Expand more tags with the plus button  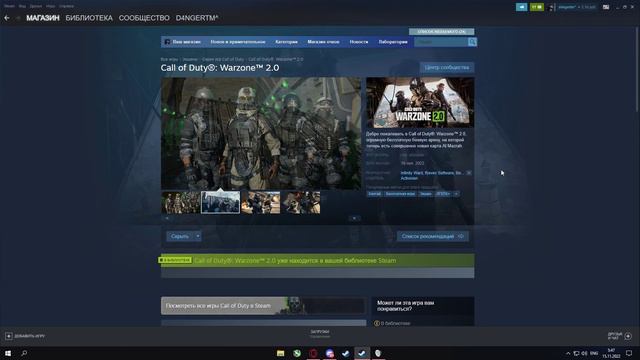pos(456,194)
